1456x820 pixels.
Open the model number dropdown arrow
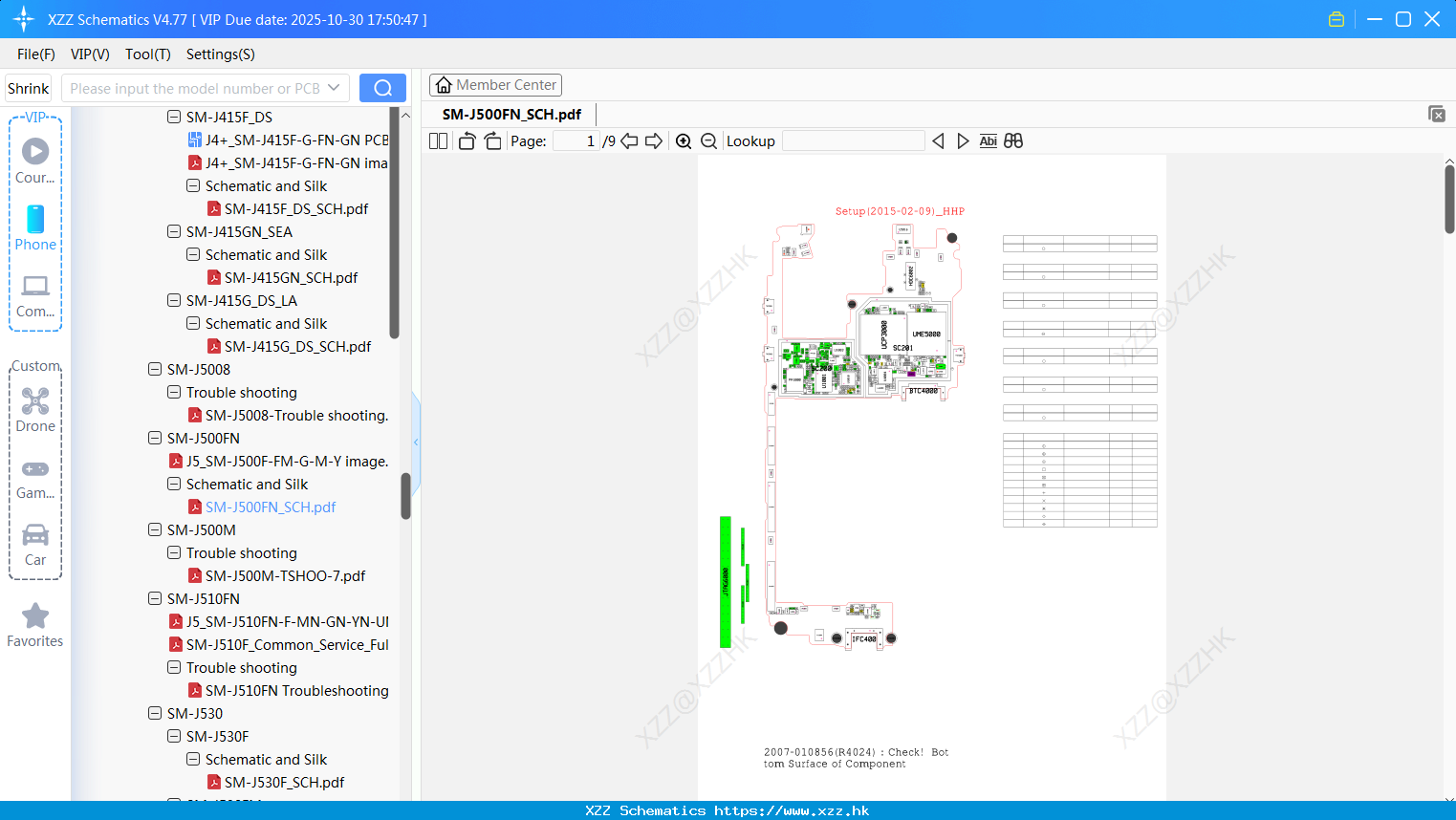tap(334, 88)
